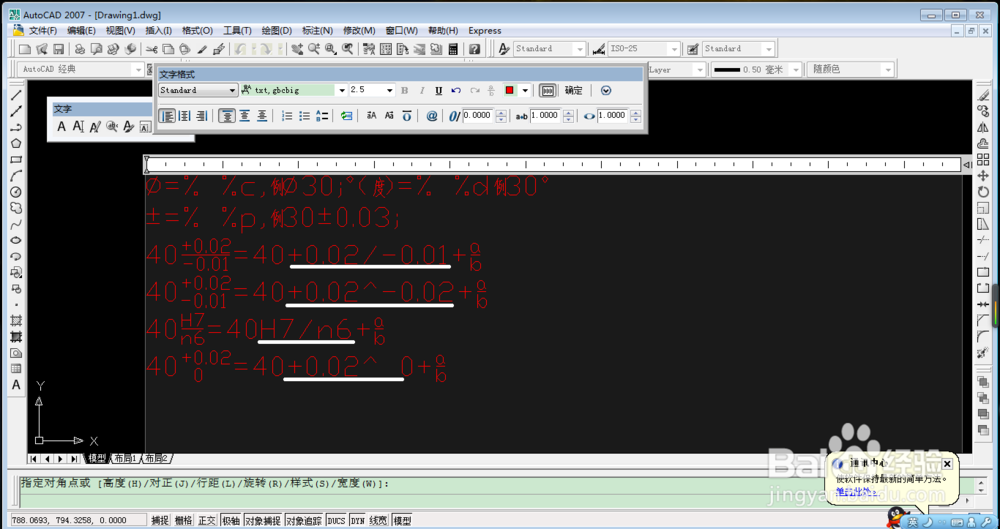Switch to the 布局2 layout tab

coord(156,458)
